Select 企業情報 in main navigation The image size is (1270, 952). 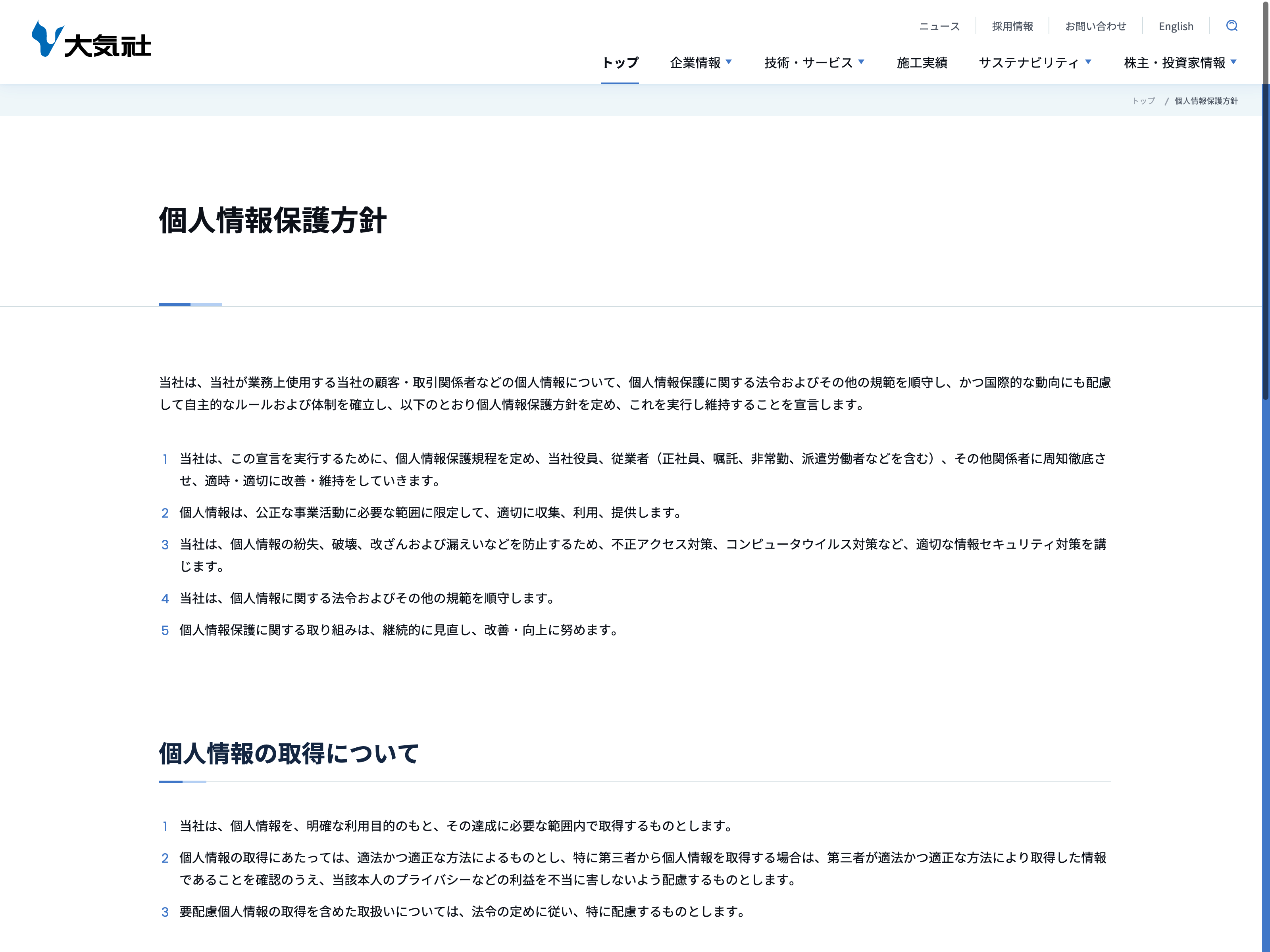(x=695, y=63)
